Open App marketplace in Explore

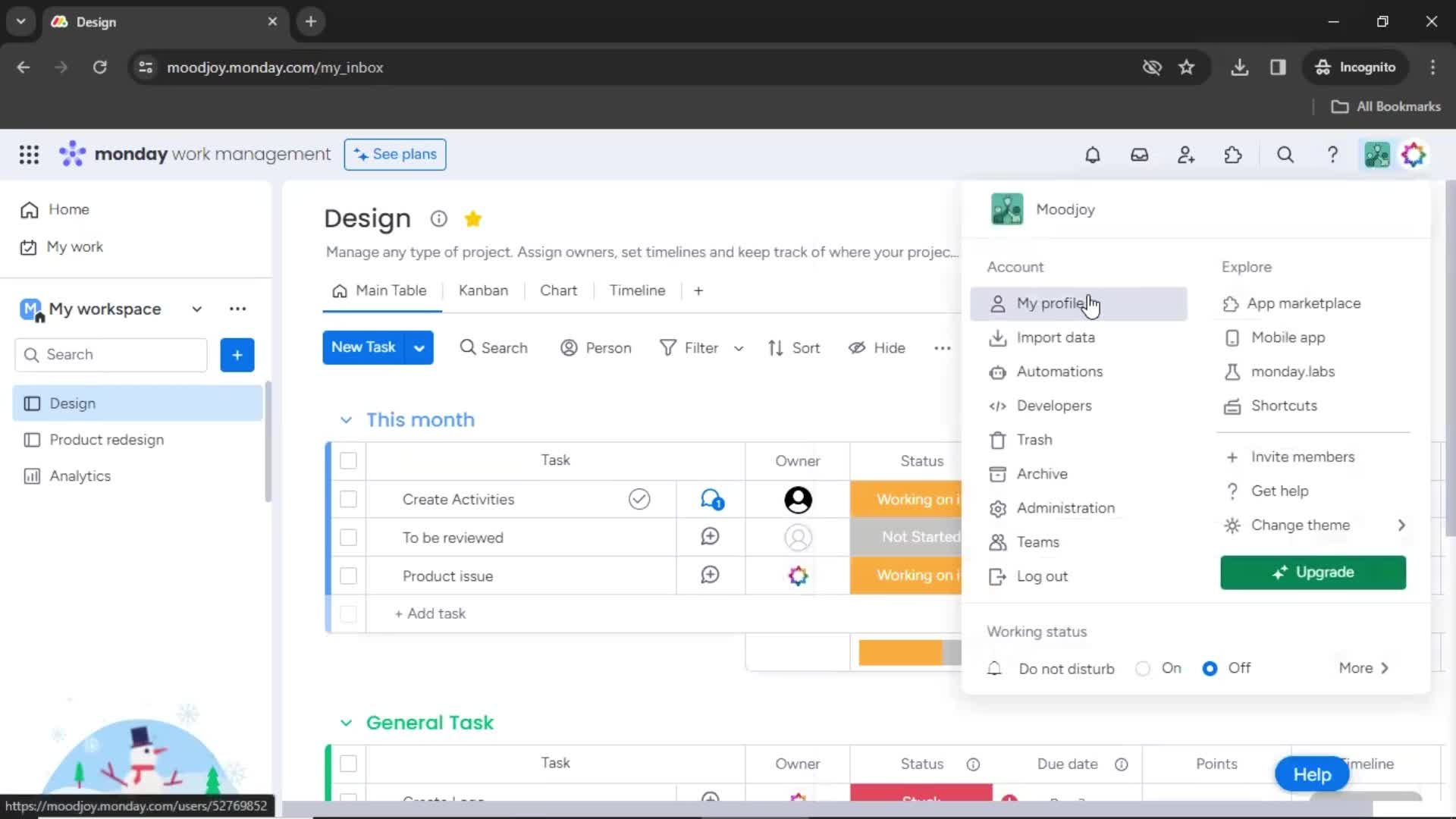click(1304, 303)
